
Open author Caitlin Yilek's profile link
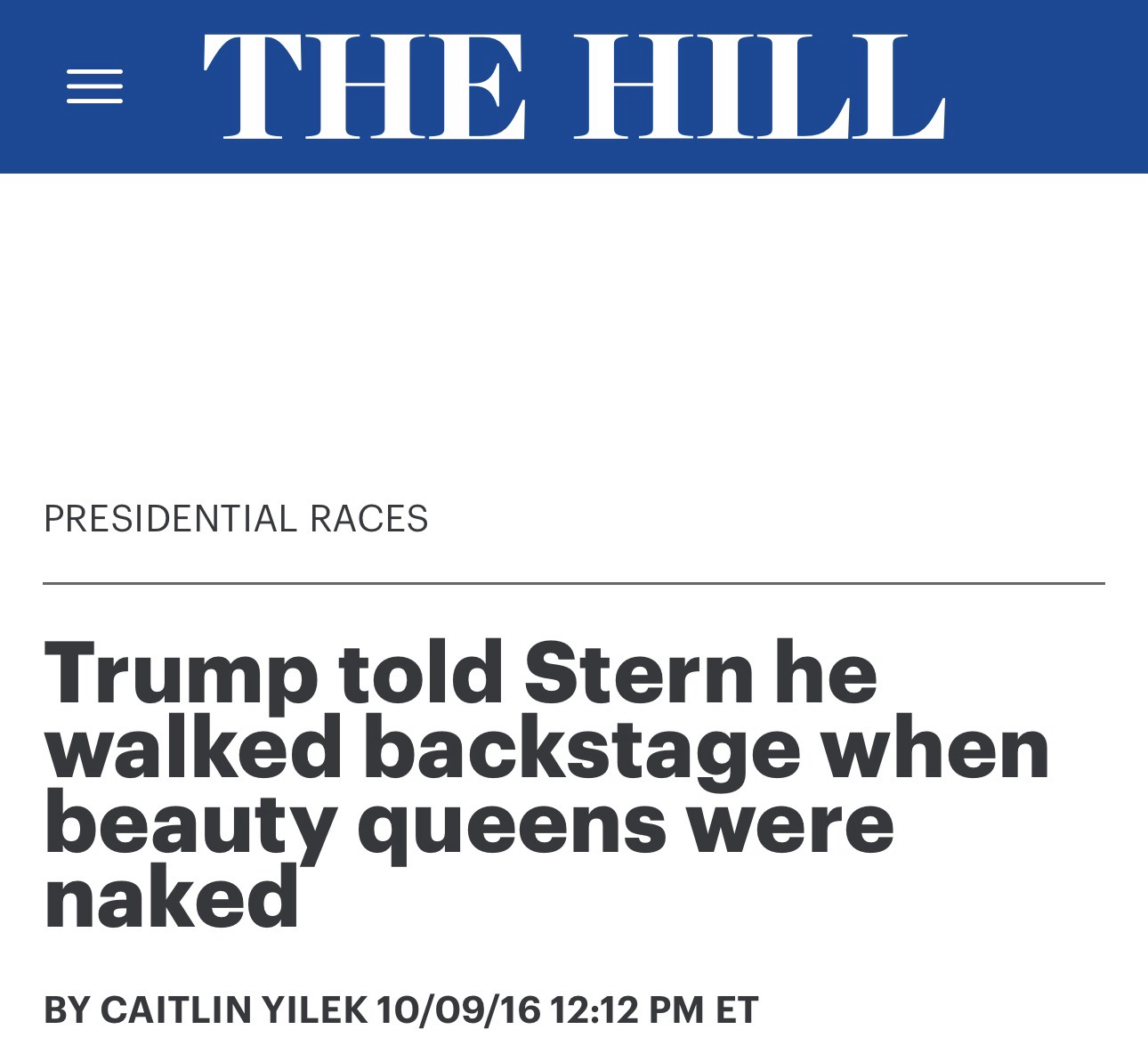click(233, 1009)
